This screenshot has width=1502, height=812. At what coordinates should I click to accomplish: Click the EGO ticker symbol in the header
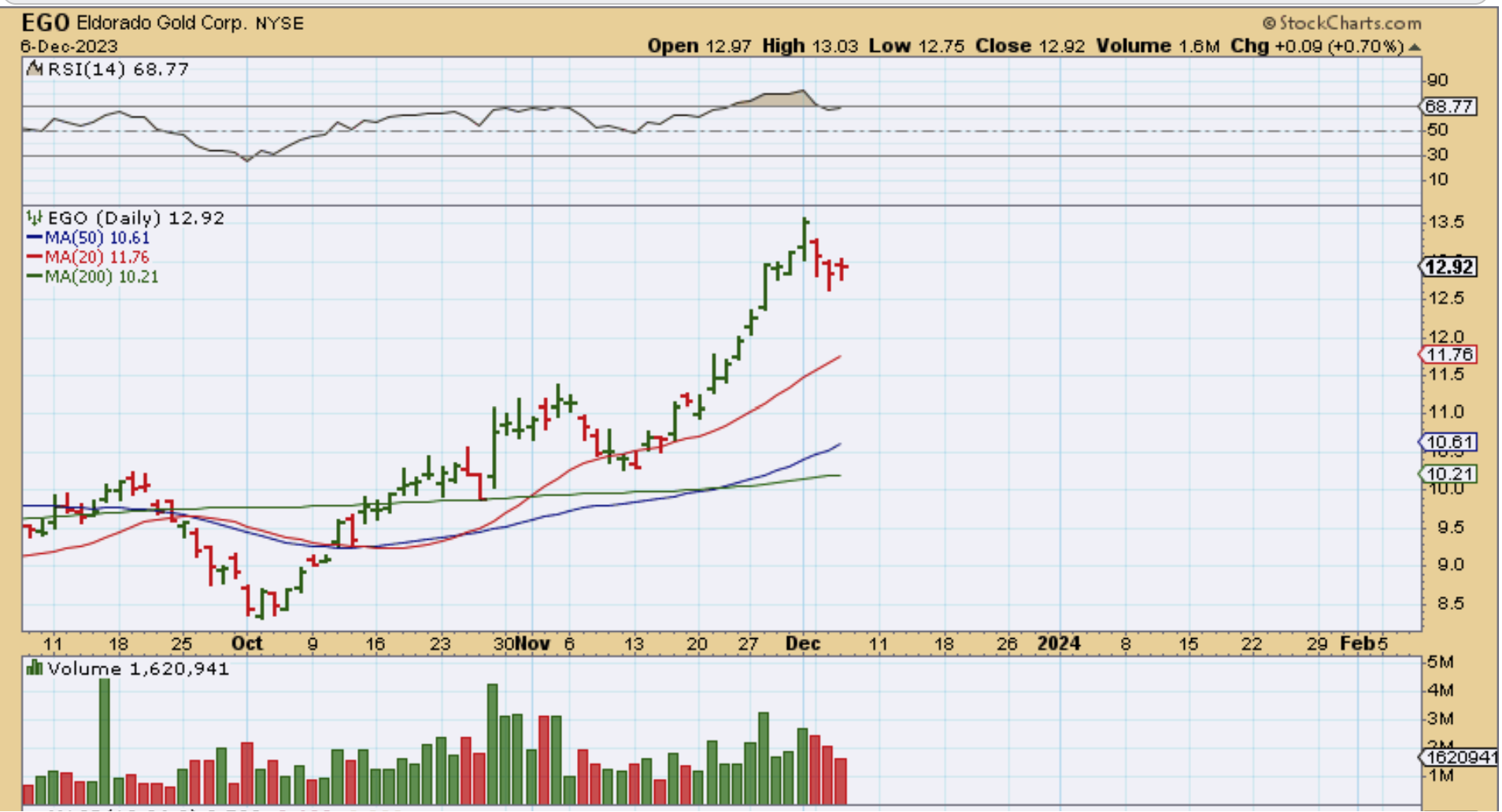click(x=46, y=23)
